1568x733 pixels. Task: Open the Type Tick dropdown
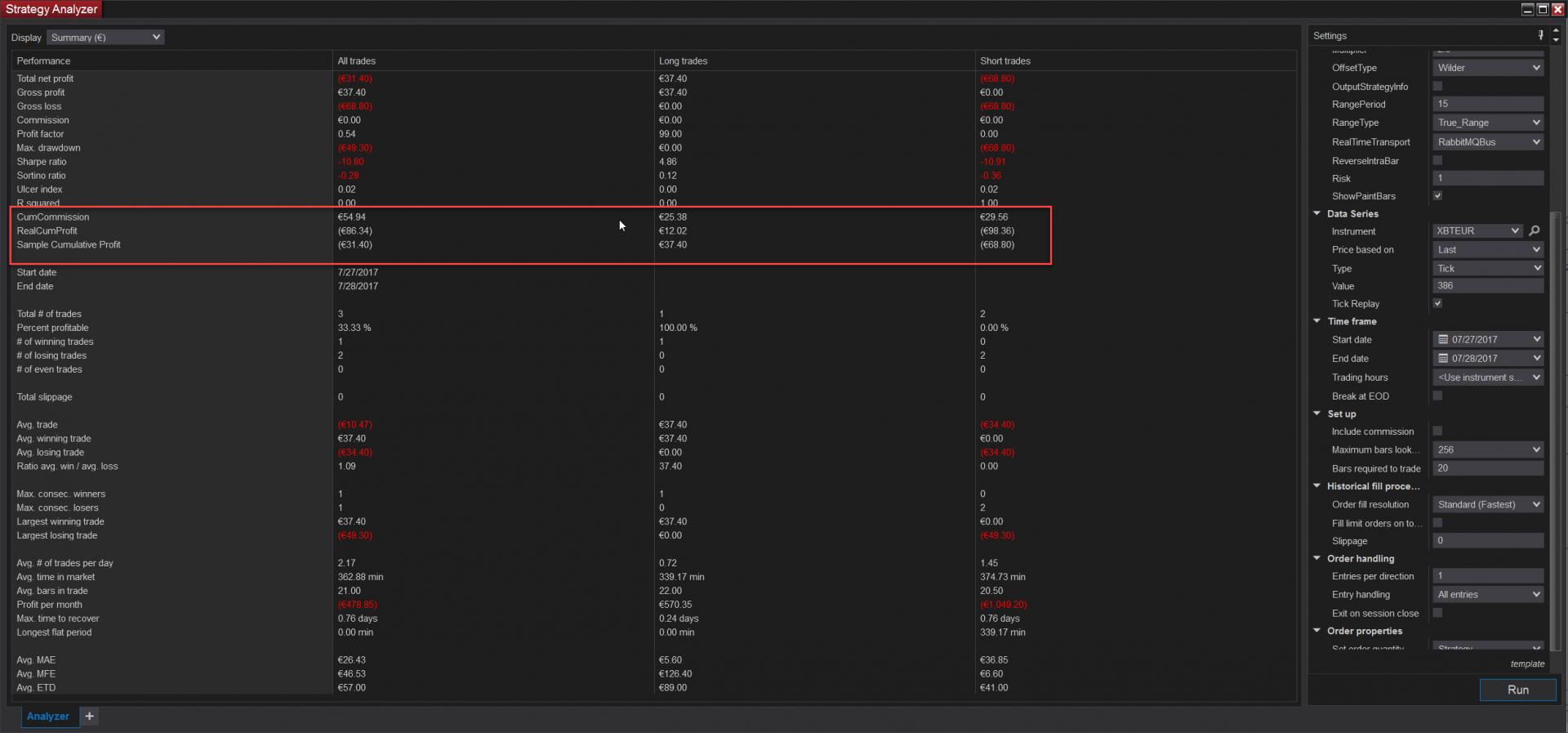pyautogui.click(x=1489, y=269)
